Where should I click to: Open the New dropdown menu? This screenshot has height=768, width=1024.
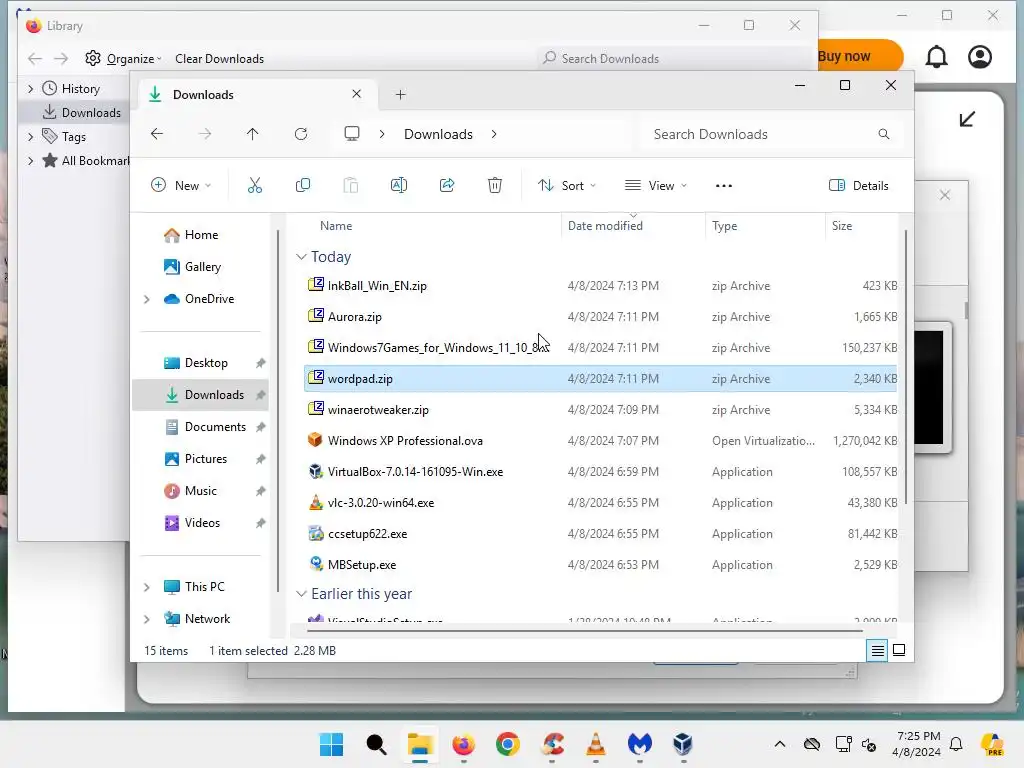[181, 185]
